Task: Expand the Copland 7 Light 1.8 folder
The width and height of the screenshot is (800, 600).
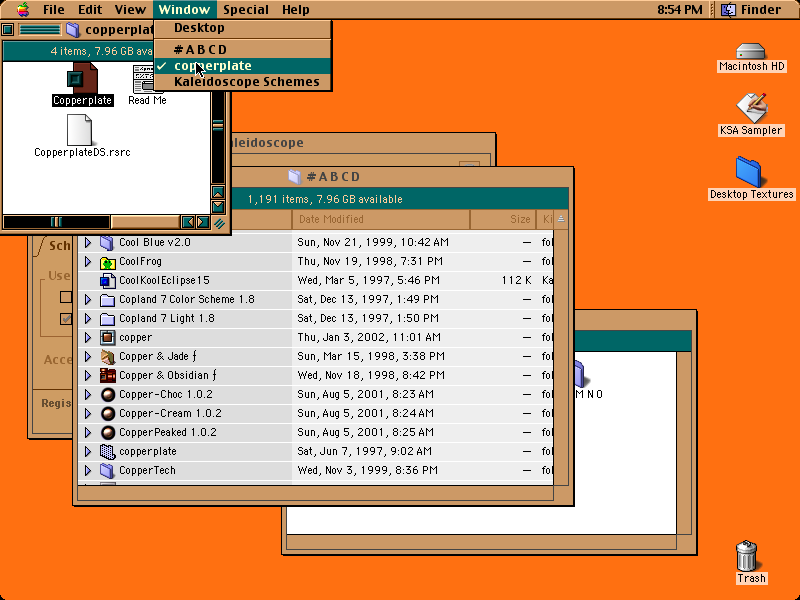Action: click(88, 319)
